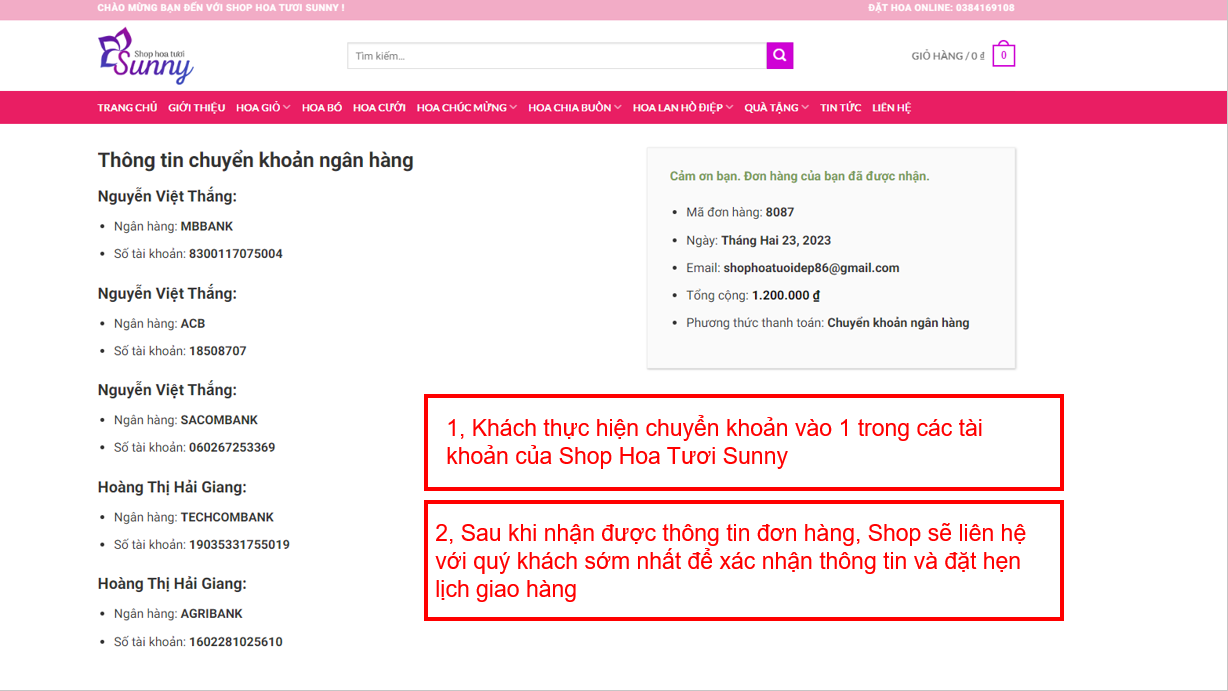Open the HOA CƯỚI menu item
Screen dimensions: 1228x691
tap(379, 108)
